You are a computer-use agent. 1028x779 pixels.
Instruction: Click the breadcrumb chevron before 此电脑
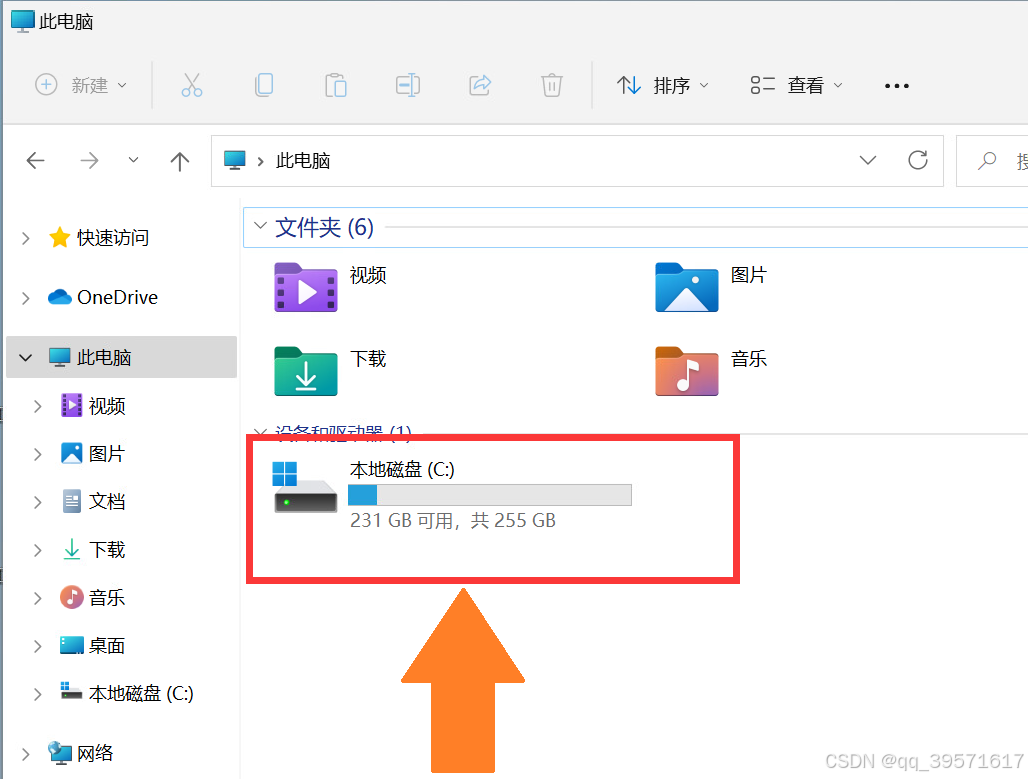[x=260, y=161]
